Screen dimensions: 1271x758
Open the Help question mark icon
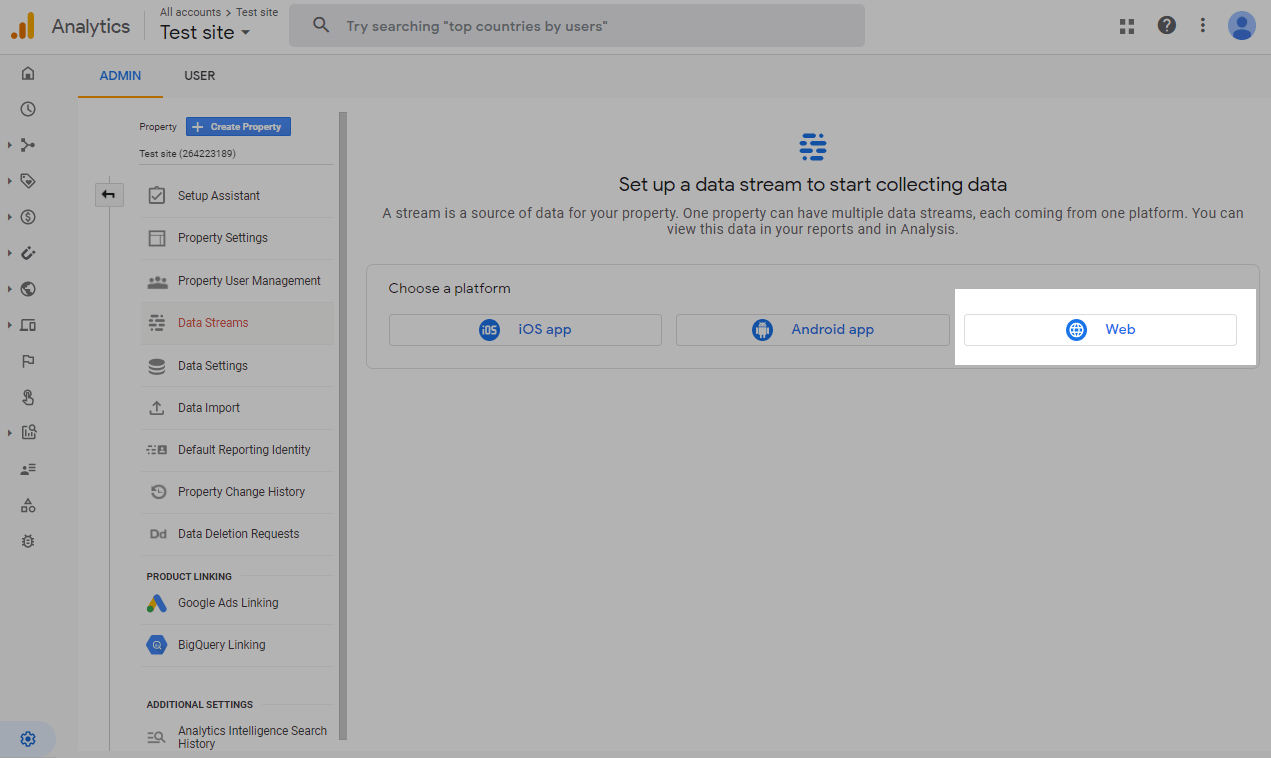(1166, 26)
